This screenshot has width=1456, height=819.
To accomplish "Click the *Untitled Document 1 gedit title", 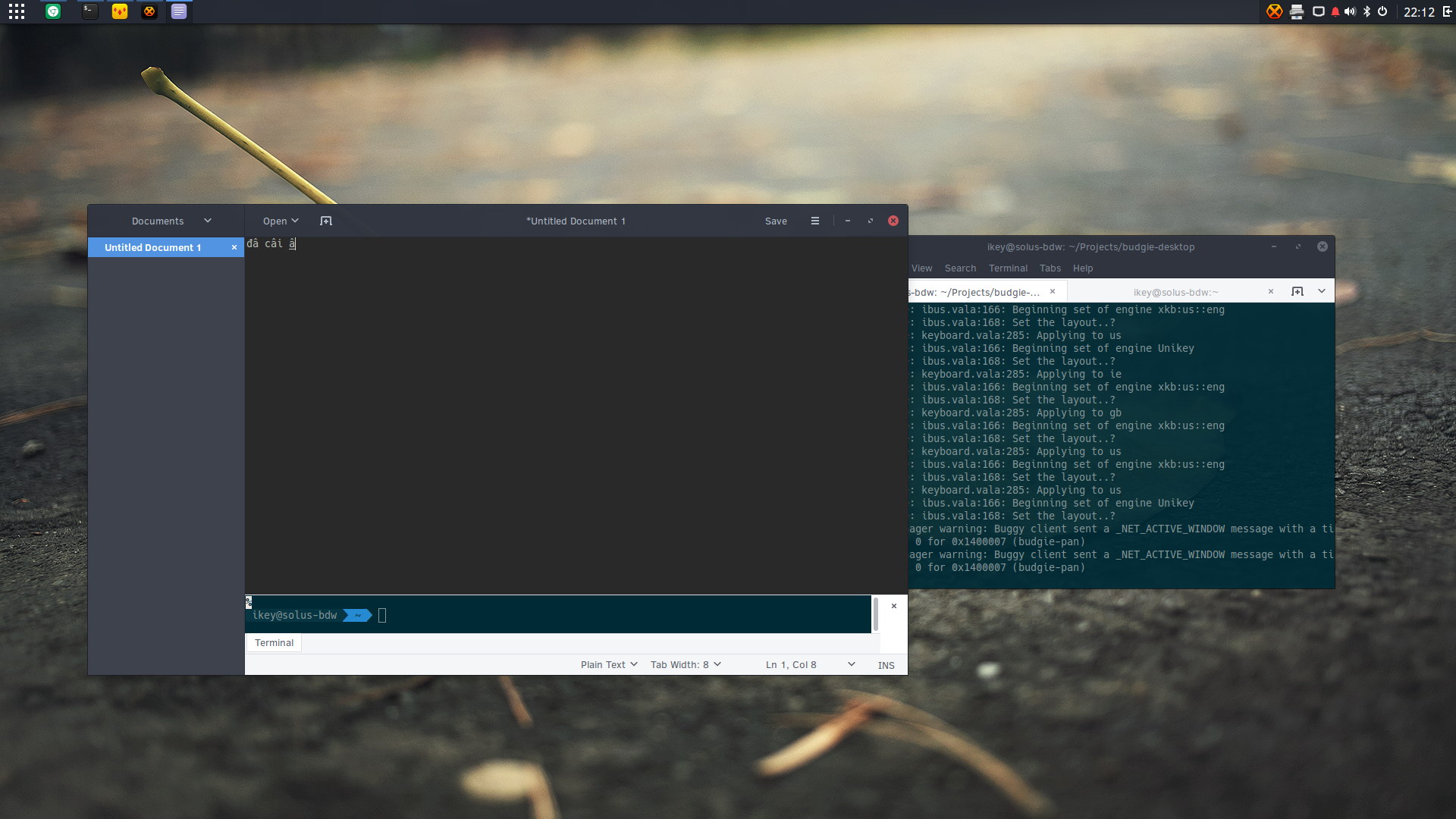I will click(x=576, y=221).
